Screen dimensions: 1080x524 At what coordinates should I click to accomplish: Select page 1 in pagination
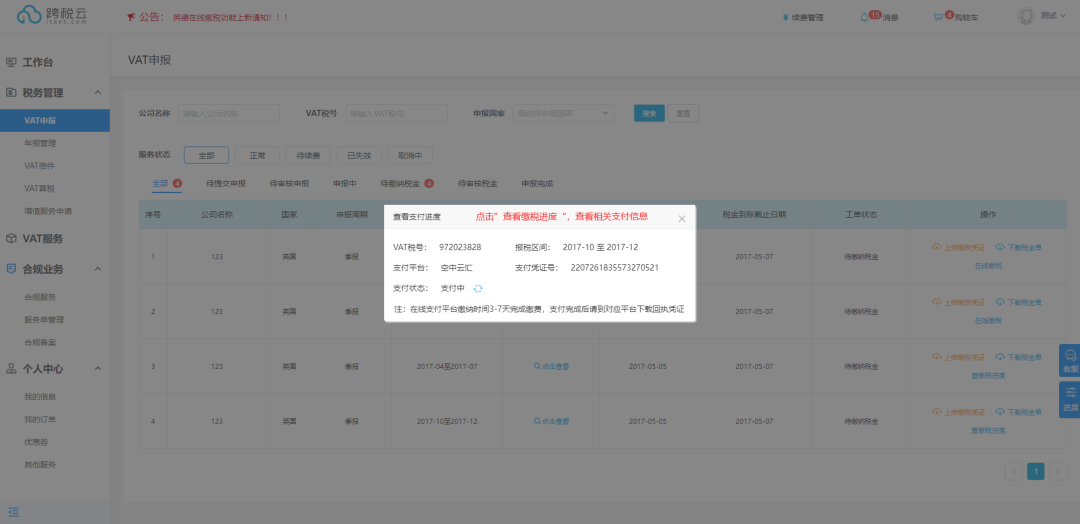pyautogui.click(x=1036, y=472)
